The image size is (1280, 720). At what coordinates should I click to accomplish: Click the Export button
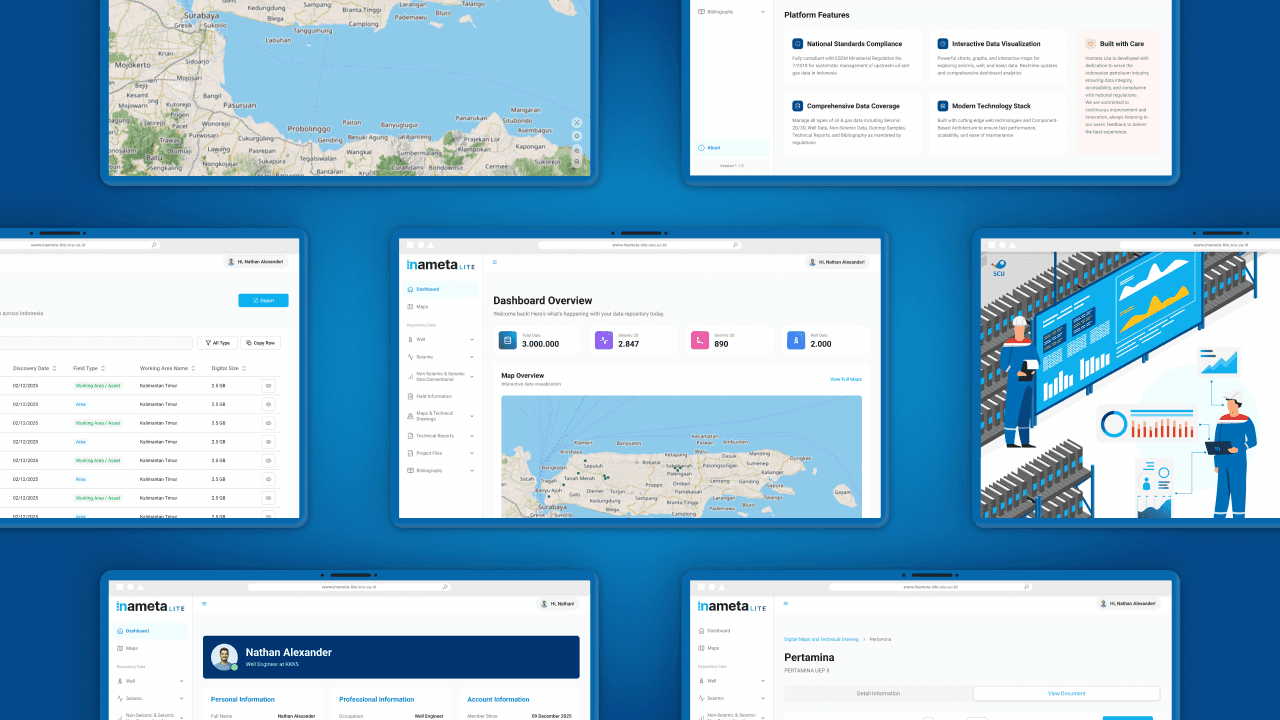(x=263, y=300)
